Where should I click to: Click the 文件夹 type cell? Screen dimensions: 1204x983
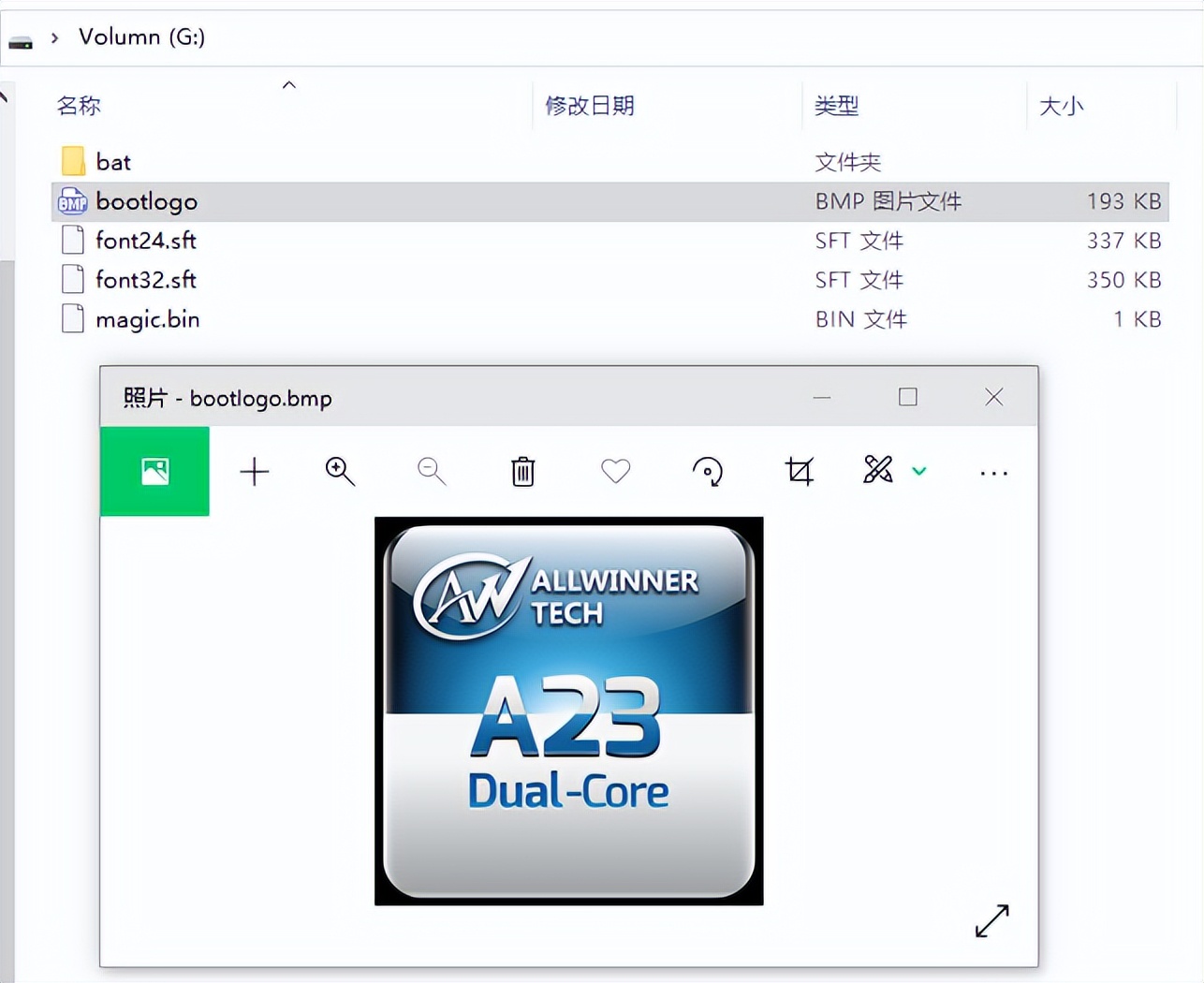[848, 162]
